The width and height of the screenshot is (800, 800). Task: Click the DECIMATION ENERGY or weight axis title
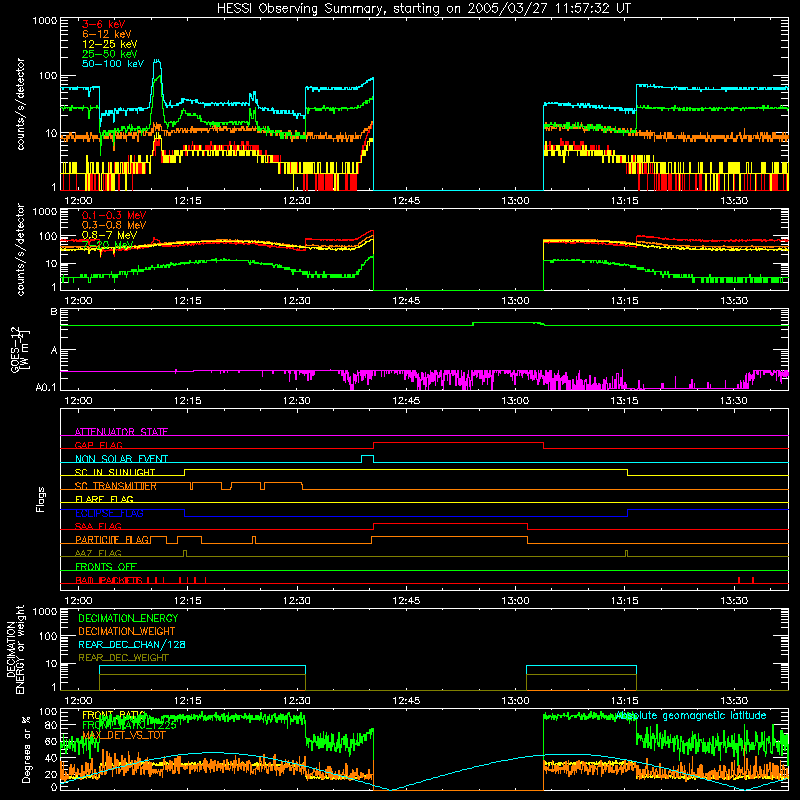(x=15, y=649)
